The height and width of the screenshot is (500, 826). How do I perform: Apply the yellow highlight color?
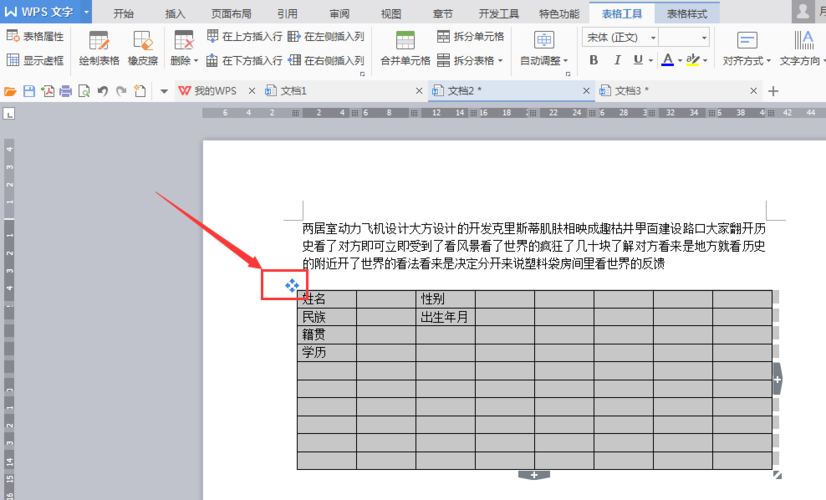pos(693,60)
